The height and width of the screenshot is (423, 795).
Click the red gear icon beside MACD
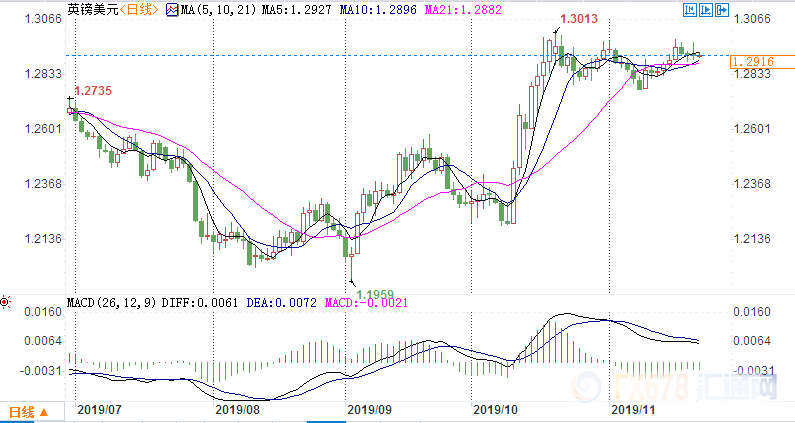[x=6, y=301]
